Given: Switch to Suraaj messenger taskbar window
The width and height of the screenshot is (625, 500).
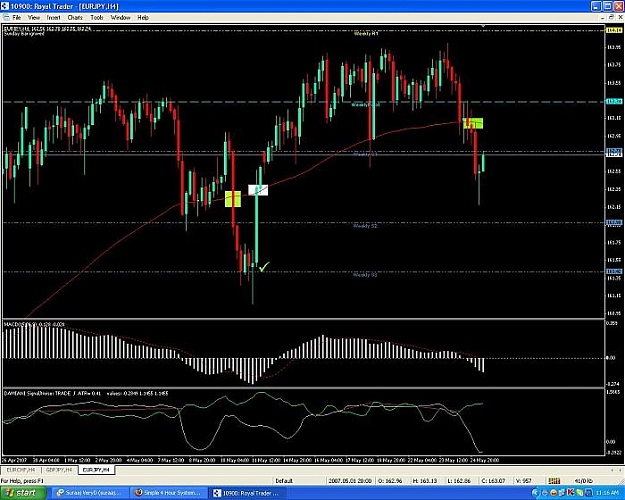Looking at the screenshot, I should [92, 493].
